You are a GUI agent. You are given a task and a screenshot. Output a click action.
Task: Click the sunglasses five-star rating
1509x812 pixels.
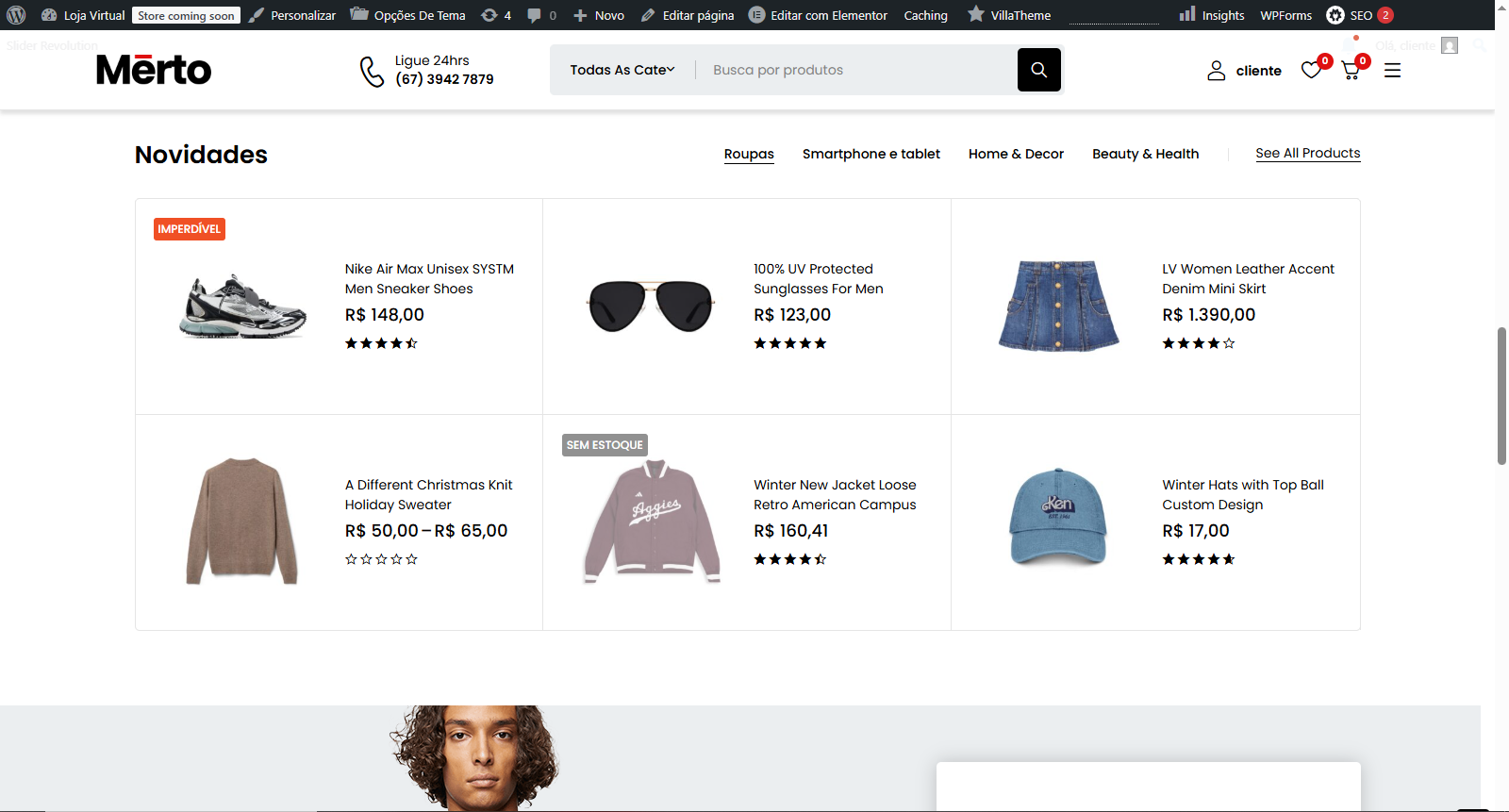(x=790, y=343)
